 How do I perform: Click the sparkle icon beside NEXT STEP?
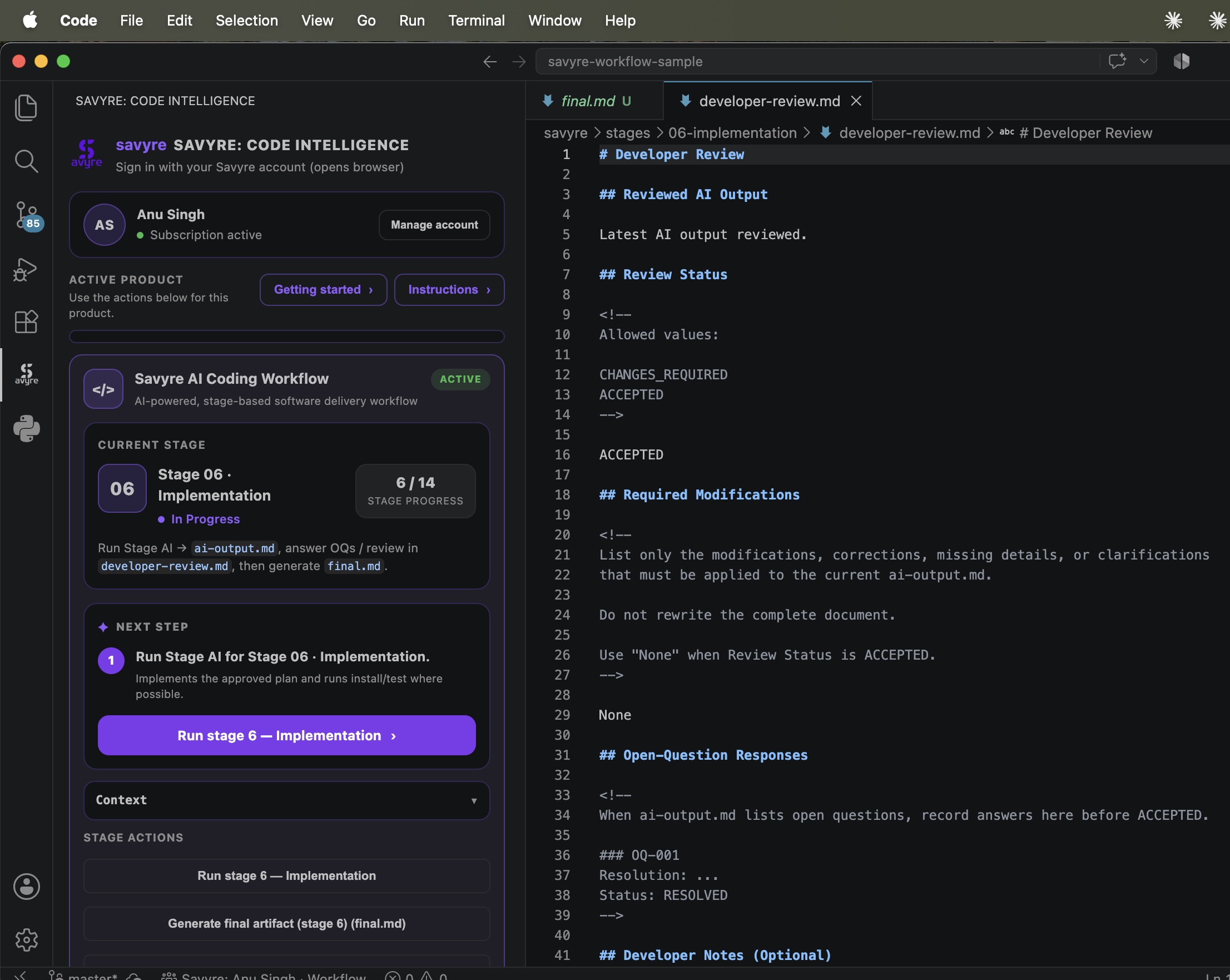click(103, 627)
